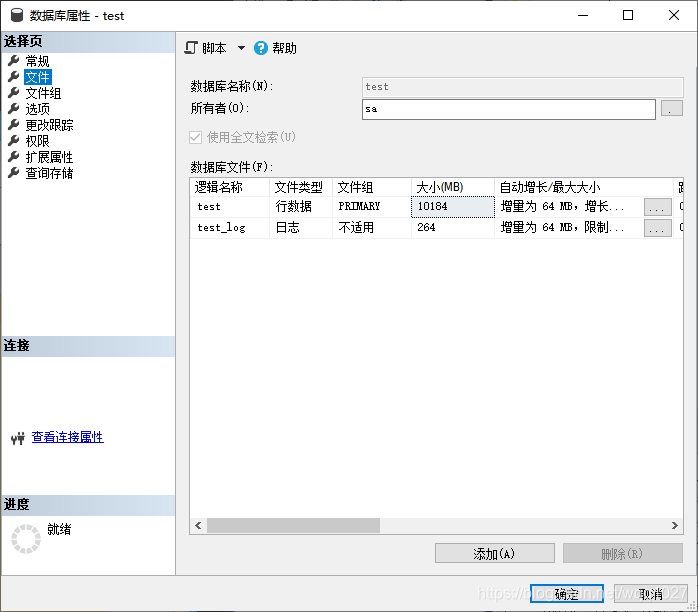Select the size cell 264
The height and width of the screenshot is (612, 698).
(453, 227)
